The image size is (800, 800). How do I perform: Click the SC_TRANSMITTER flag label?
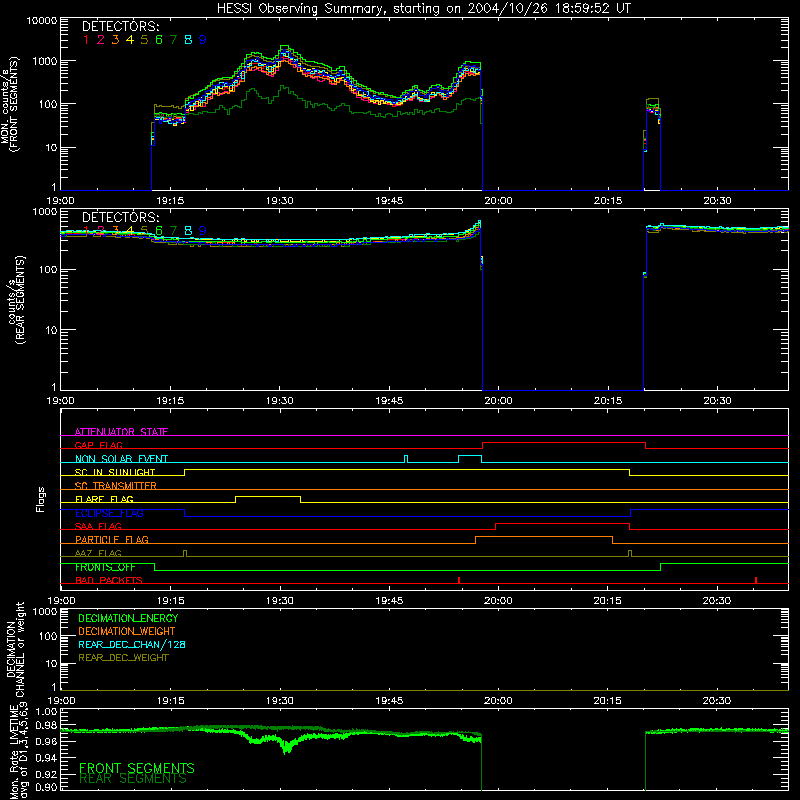point(116,486)
